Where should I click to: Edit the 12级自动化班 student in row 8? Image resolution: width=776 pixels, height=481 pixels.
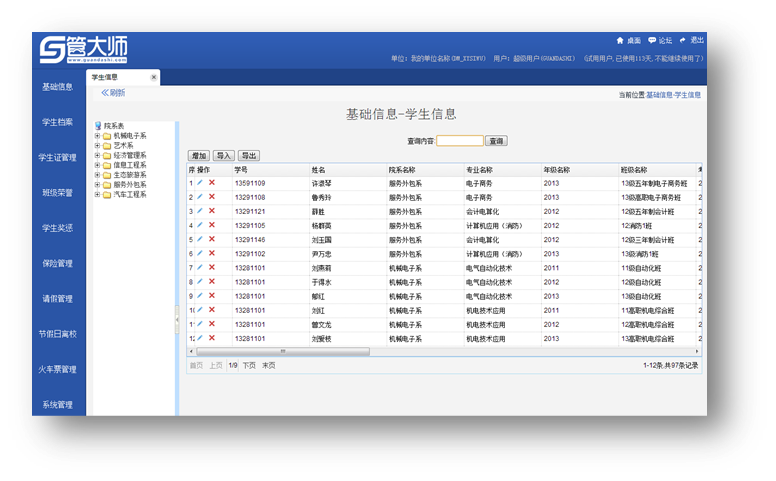coord(200,282)
